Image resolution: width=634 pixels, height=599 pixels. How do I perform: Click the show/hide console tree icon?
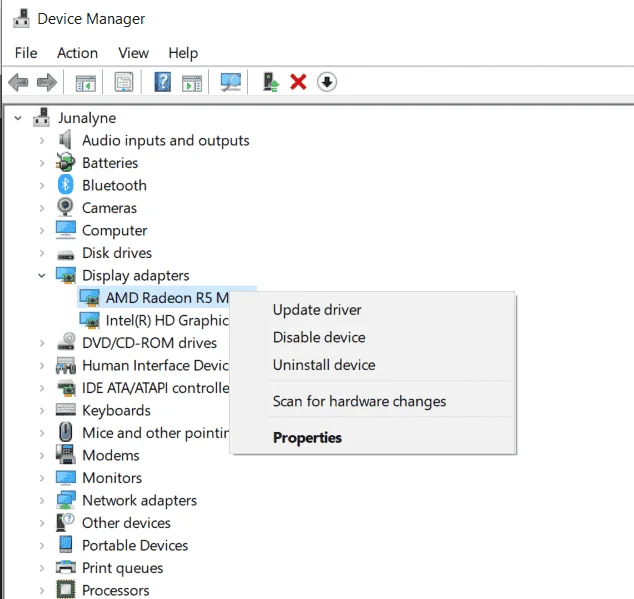(x=86, y=83)
